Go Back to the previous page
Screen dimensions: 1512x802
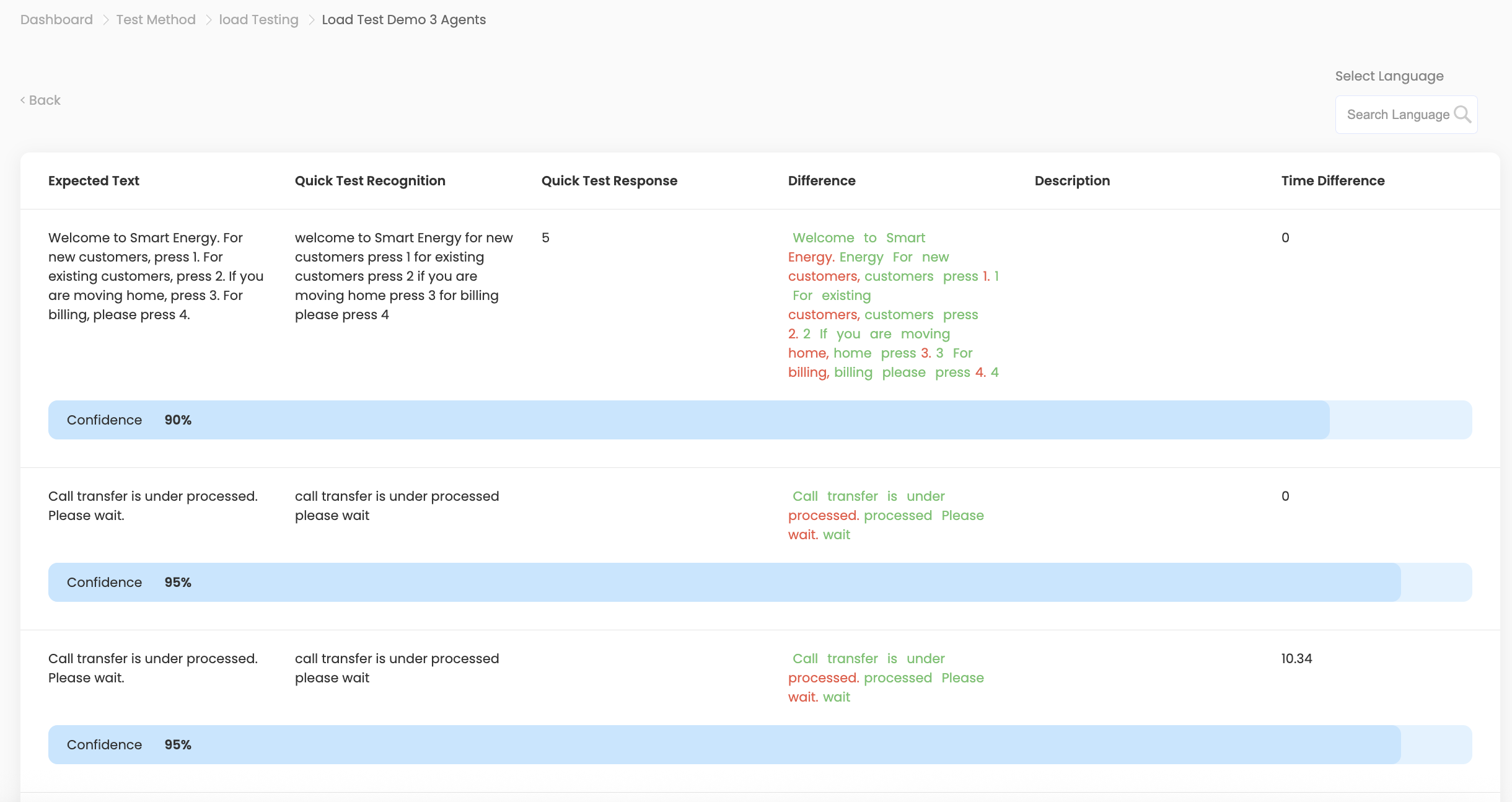click(x=44, y=100)
